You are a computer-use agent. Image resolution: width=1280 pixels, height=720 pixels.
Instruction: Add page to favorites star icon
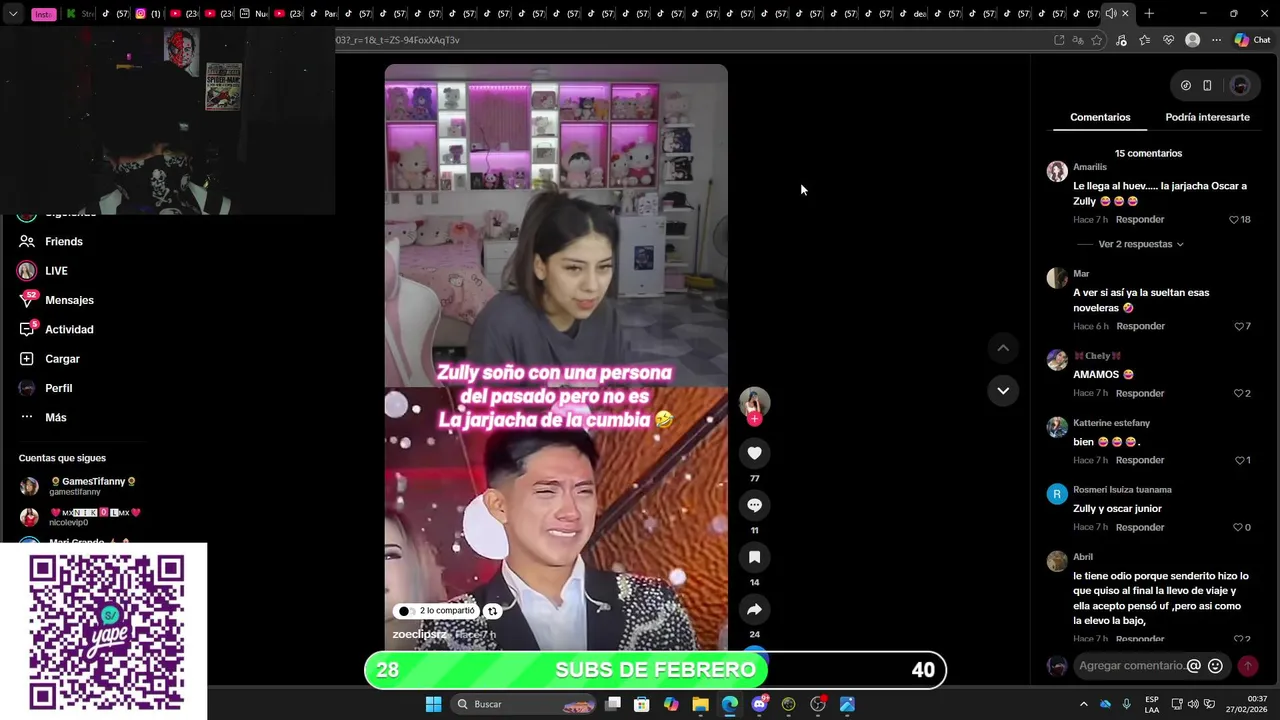pyautogui.click(x=1097, y=40)
